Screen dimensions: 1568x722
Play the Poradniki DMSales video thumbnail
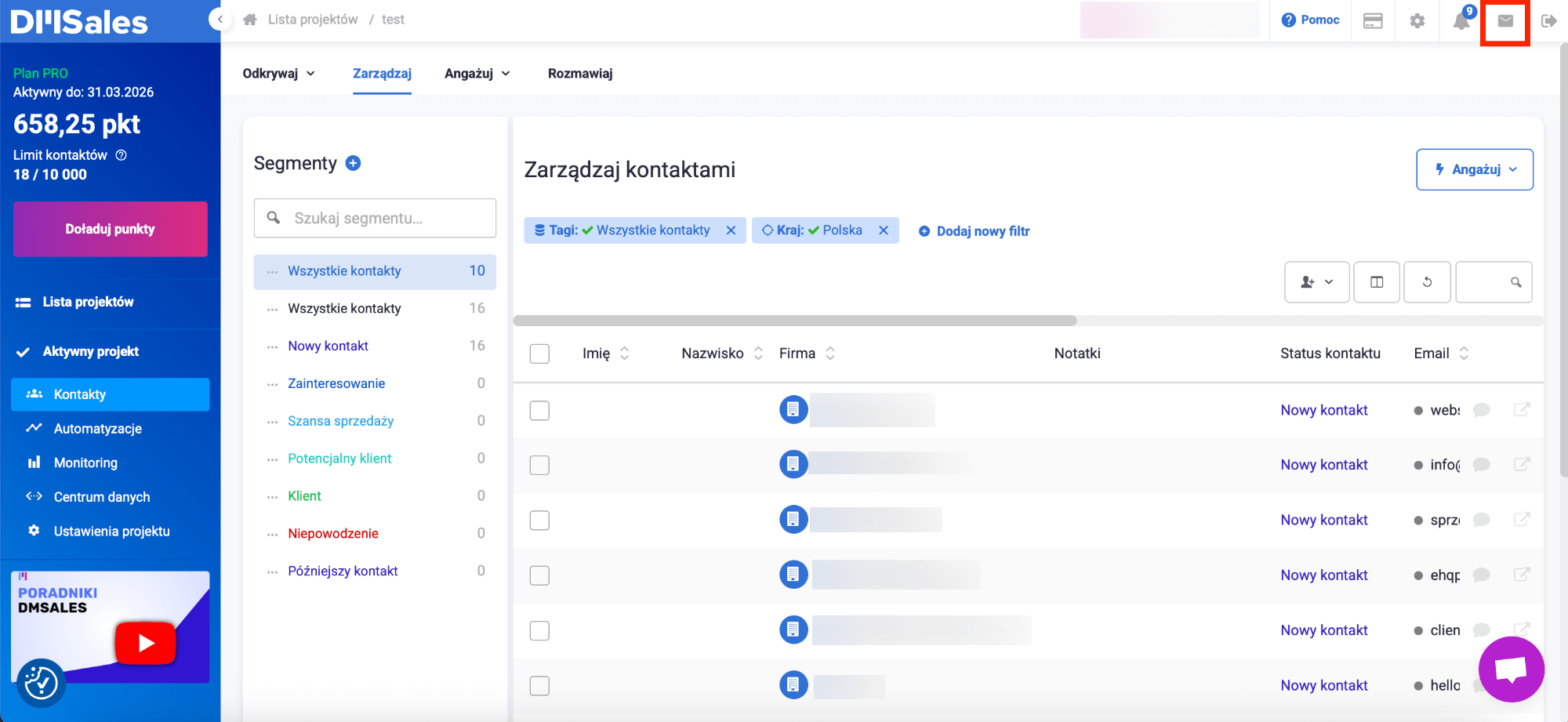(x=145, y=643)
